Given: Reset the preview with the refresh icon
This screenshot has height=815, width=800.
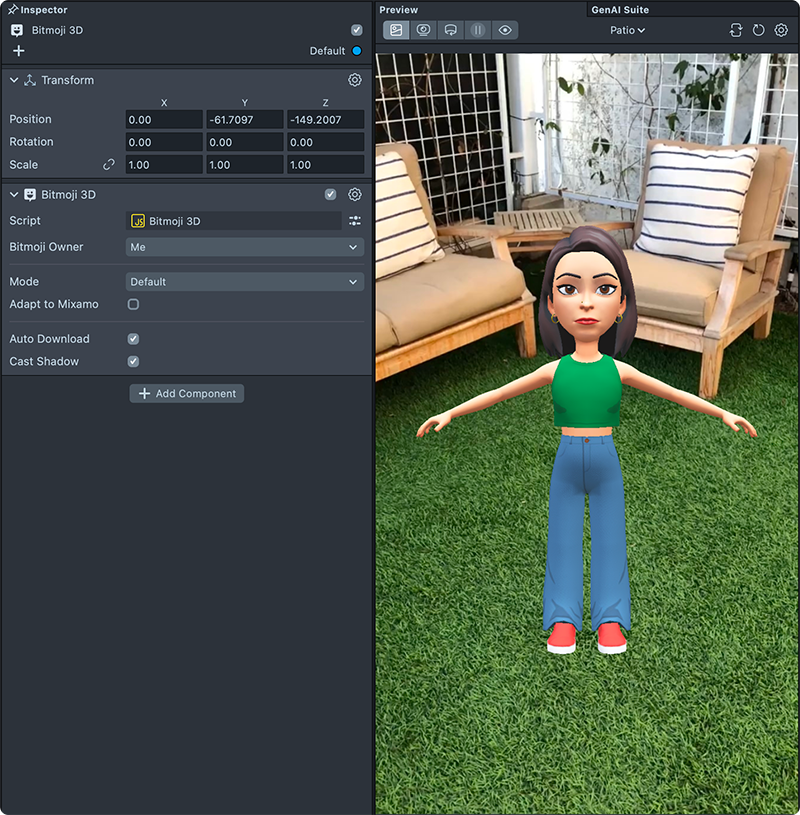Looking at the screenshot, I should click(x=758, y=30).
